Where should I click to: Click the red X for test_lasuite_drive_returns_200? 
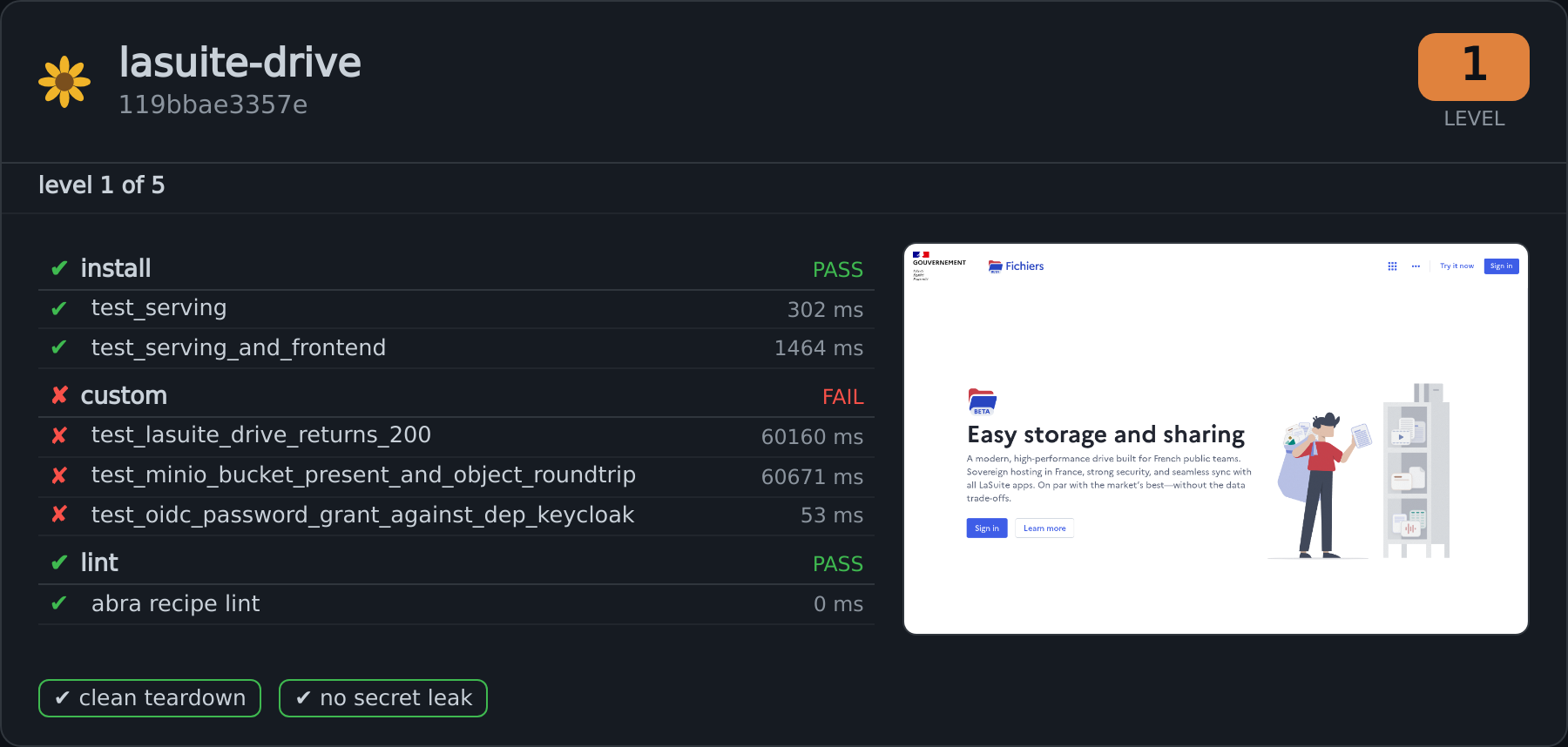point(59,435)
